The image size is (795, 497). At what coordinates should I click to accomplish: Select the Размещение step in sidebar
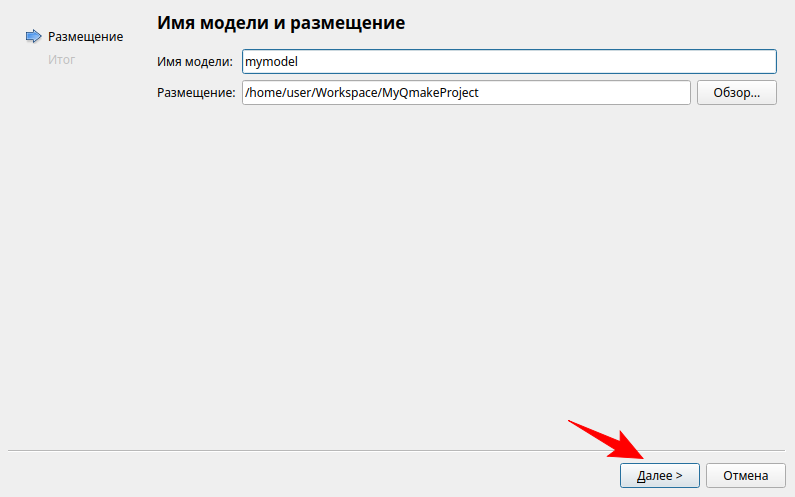tap(85, 37)
